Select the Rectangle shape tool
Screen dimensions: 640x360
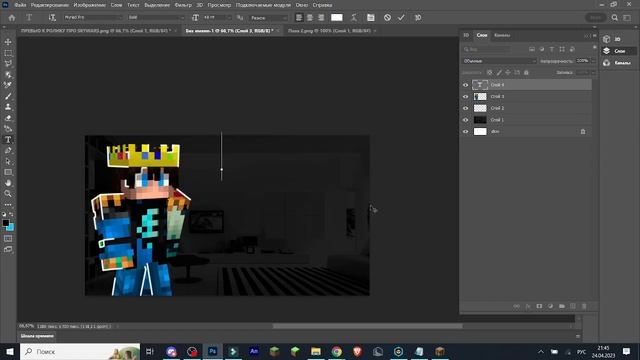[8, 172]
